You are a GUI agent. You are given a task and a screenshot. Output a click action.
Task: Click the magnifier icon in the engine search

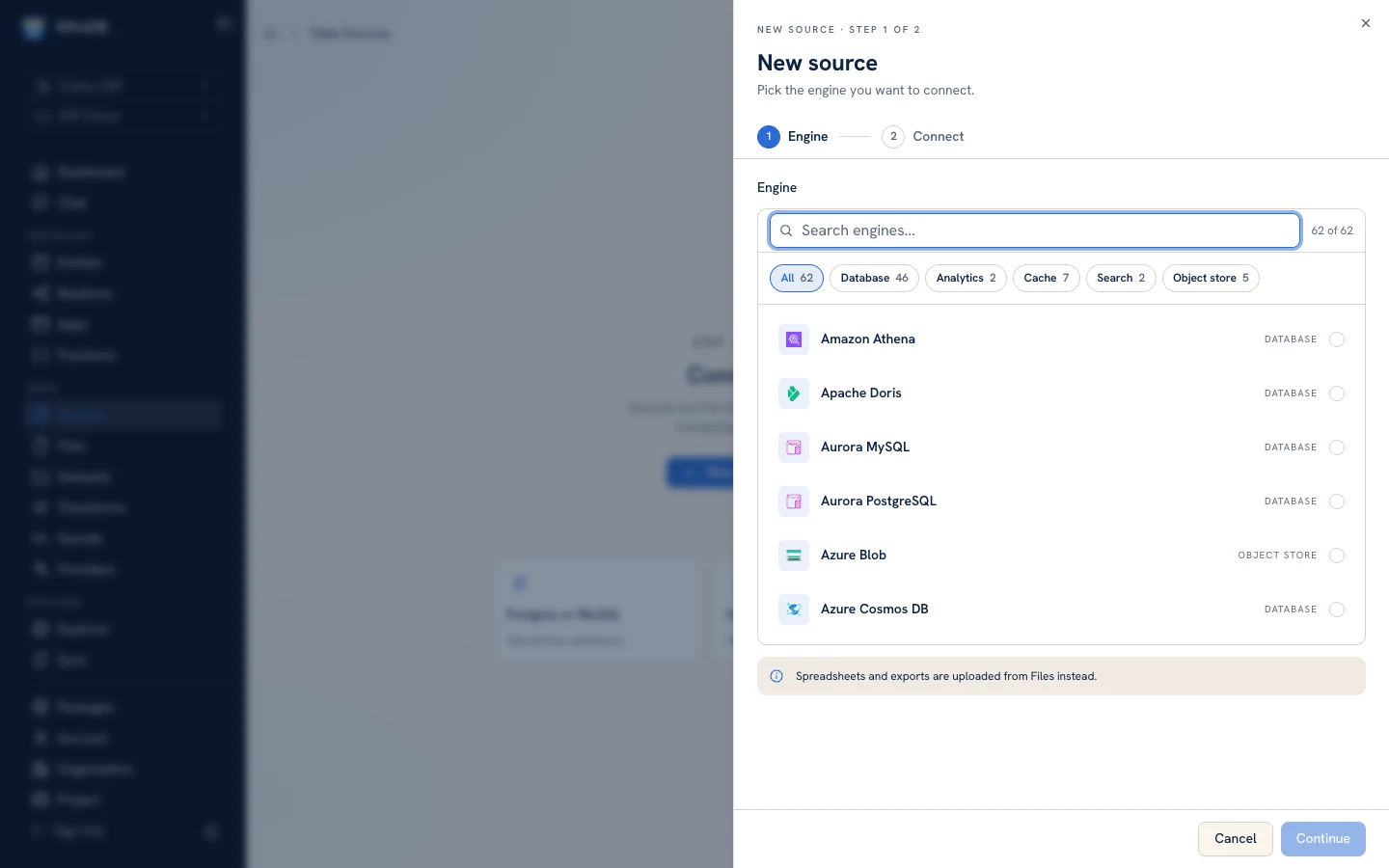[x=786, y=231]
